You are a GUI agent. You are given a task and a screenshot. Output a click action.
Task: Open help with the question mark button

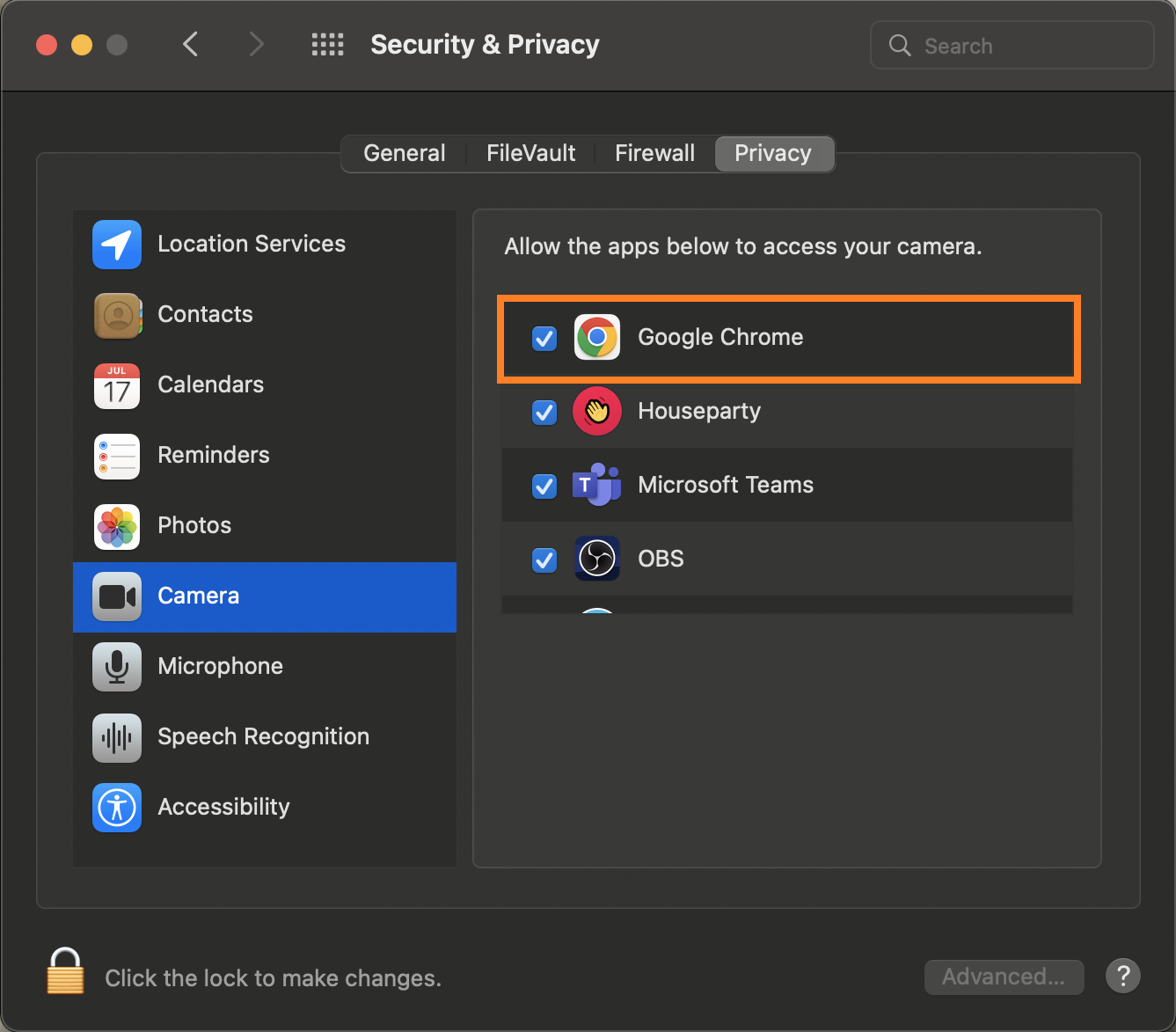[x=1123, y=976]
